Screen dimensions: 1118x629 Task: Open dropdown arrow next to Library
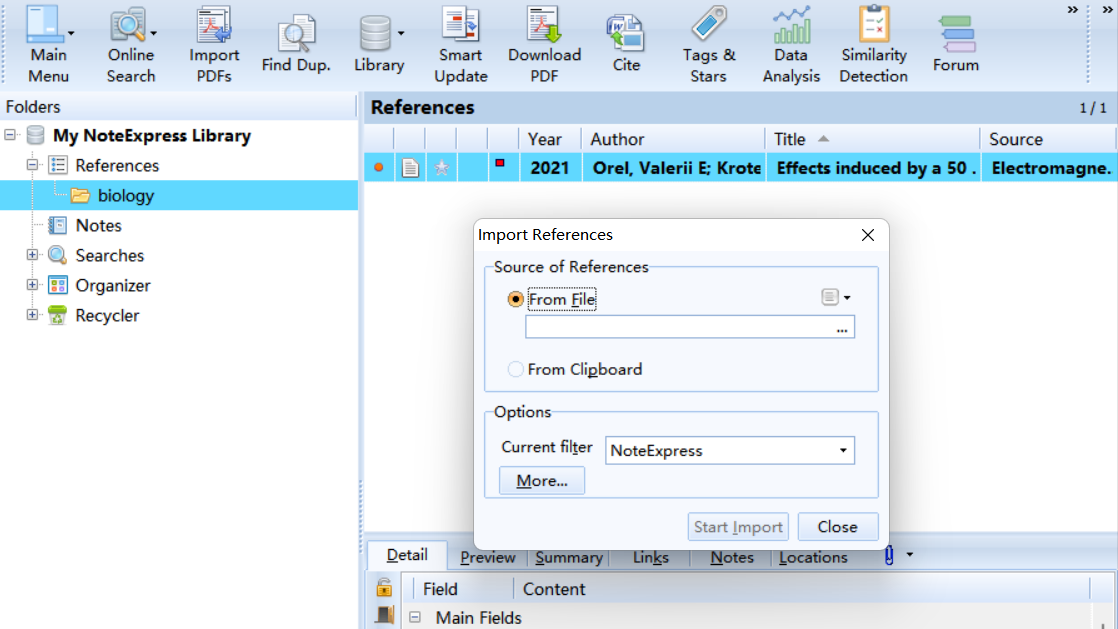(x=401, y=34)
